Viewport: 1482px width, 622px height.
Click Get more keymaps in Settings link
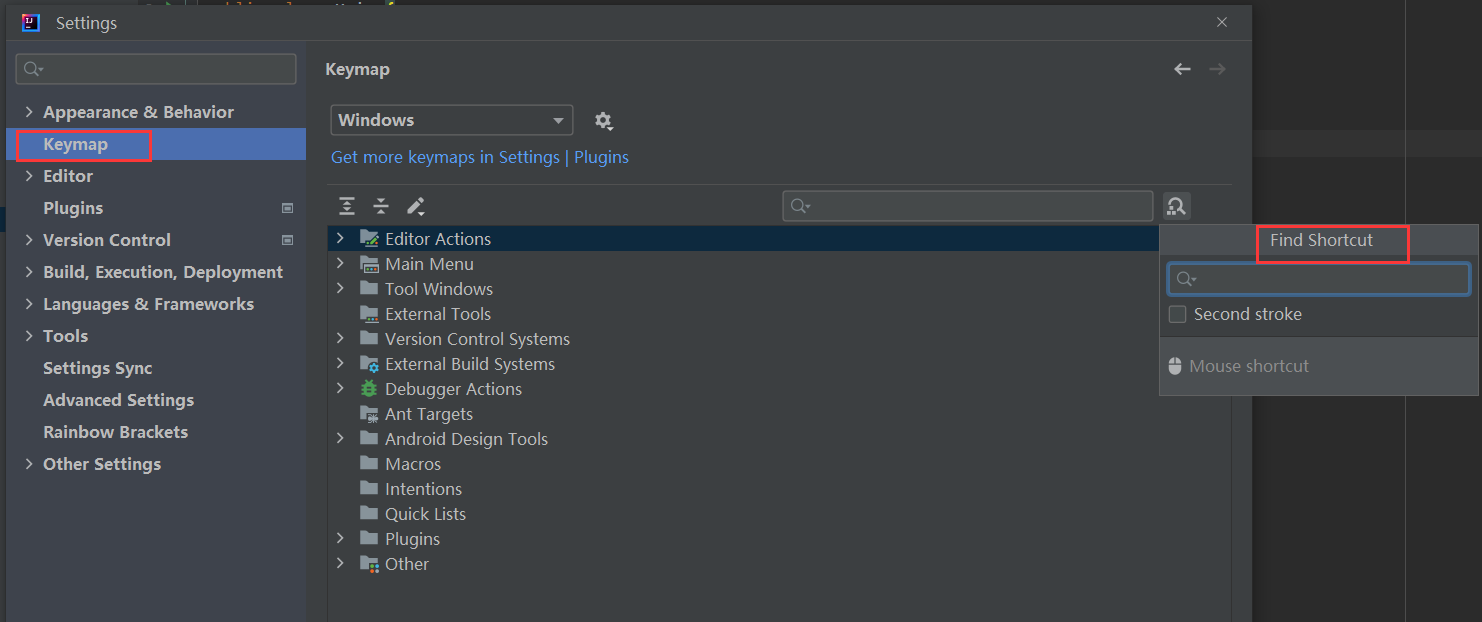click(445, 157)
